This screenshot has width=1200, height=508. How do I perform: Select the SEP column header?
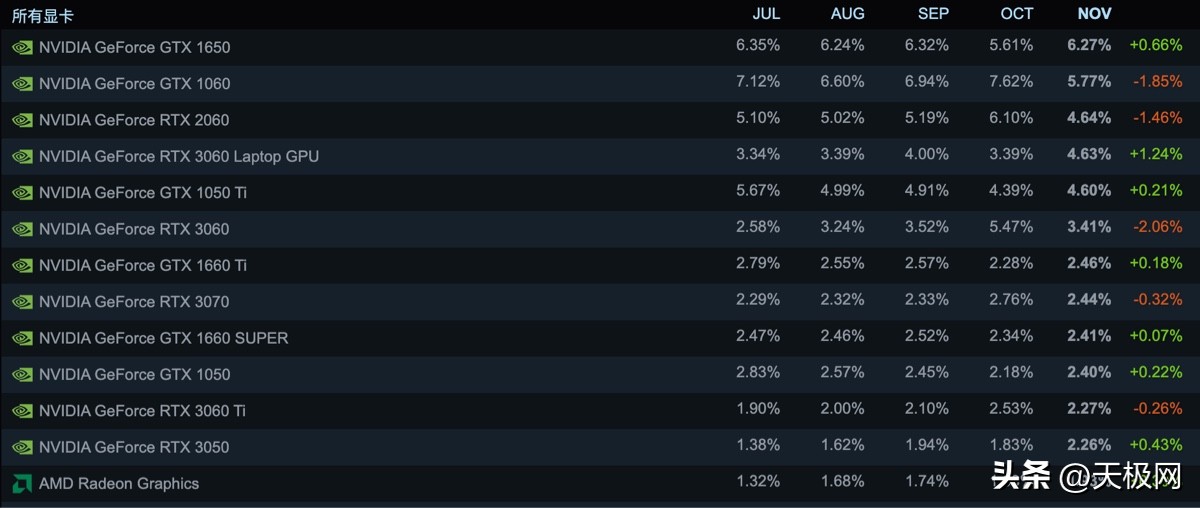(933, 14)
